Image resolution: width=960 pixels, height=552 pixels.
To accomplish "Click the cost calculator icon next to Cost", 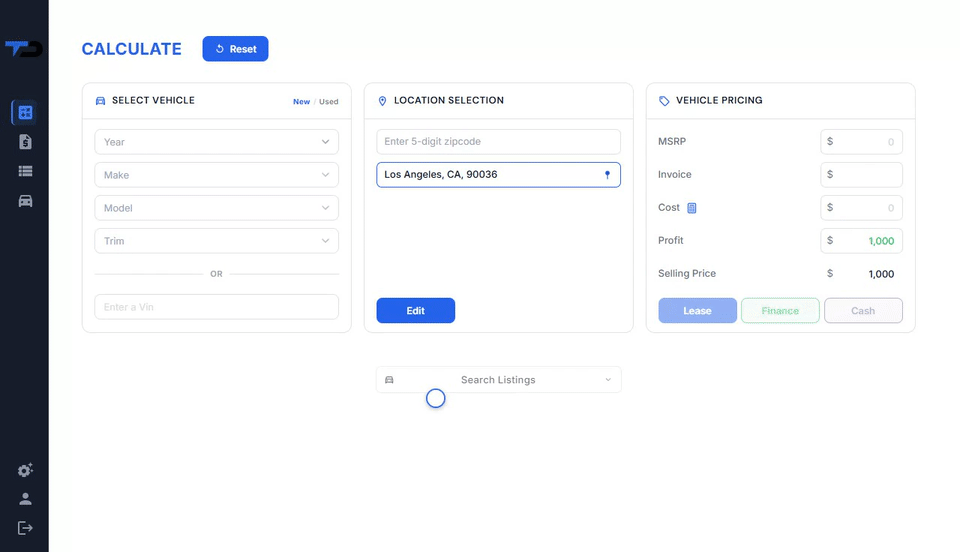I will (x=692, y=208).
